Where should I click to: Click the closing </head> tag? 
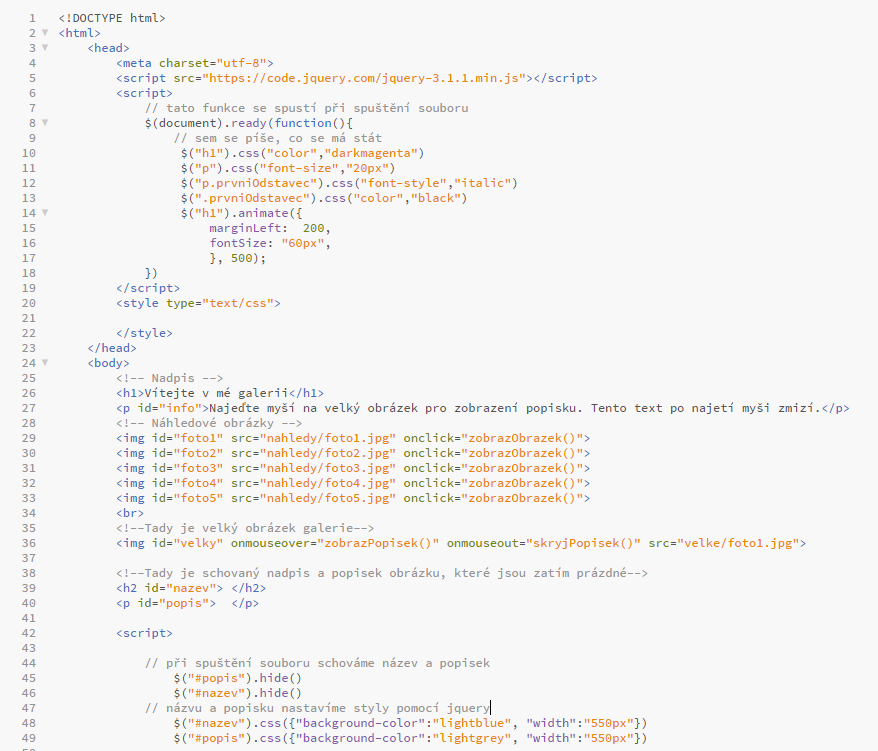tap(112, 348)
